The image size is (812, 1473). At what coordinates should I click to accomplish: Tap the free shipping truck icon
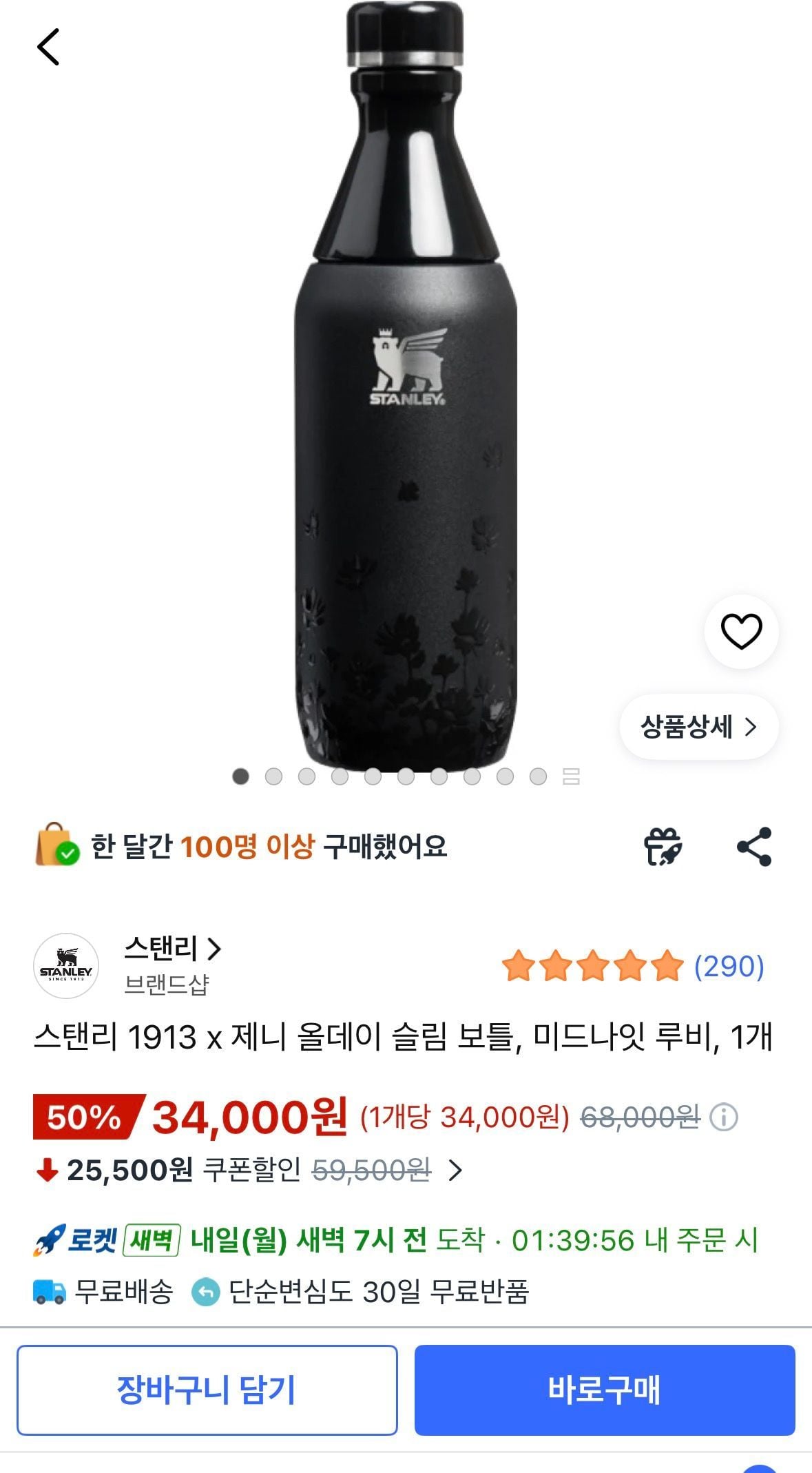50,1292
